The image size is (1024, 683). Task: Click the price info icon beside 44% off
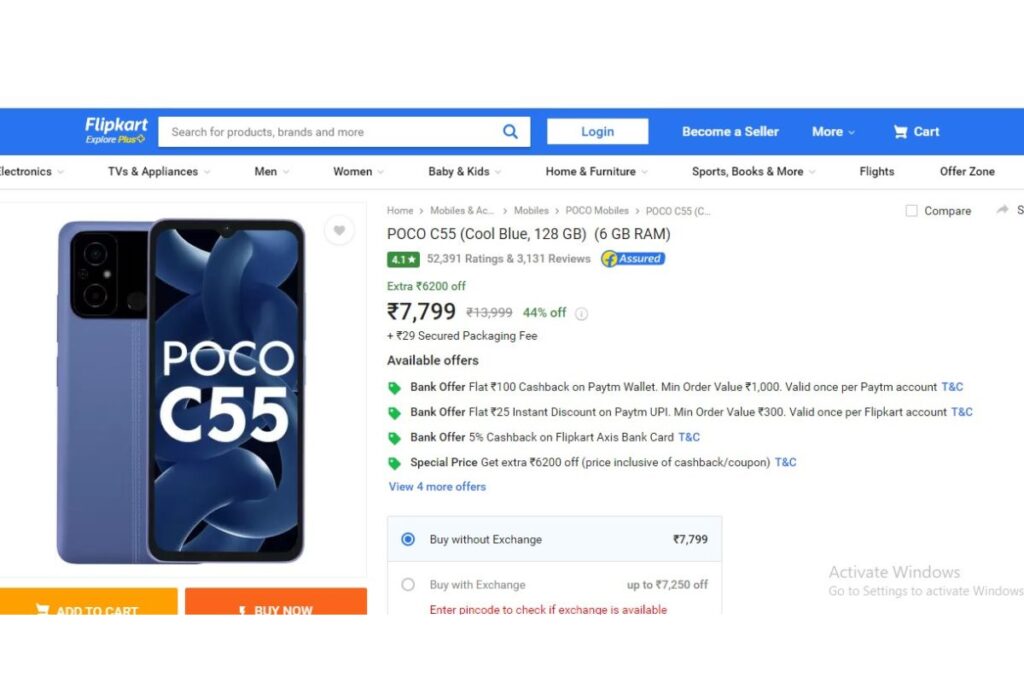point(581,313)
